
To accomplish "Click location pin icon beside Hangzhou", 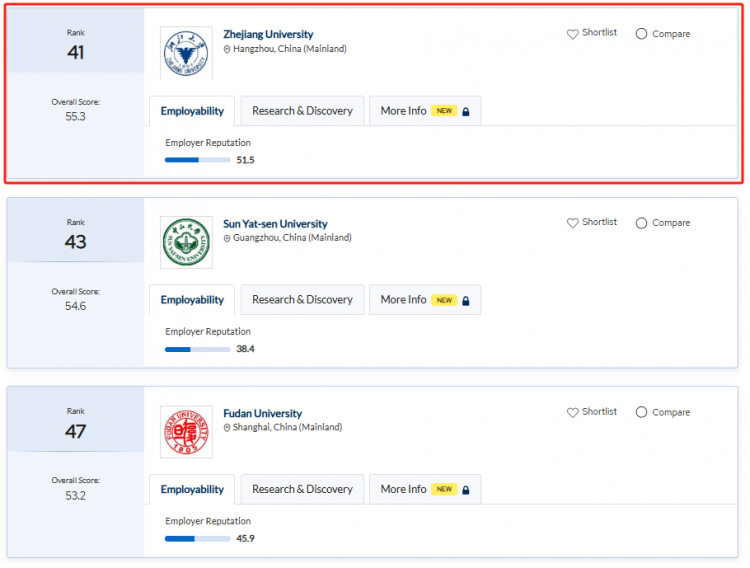I will [x=227, y=49].
